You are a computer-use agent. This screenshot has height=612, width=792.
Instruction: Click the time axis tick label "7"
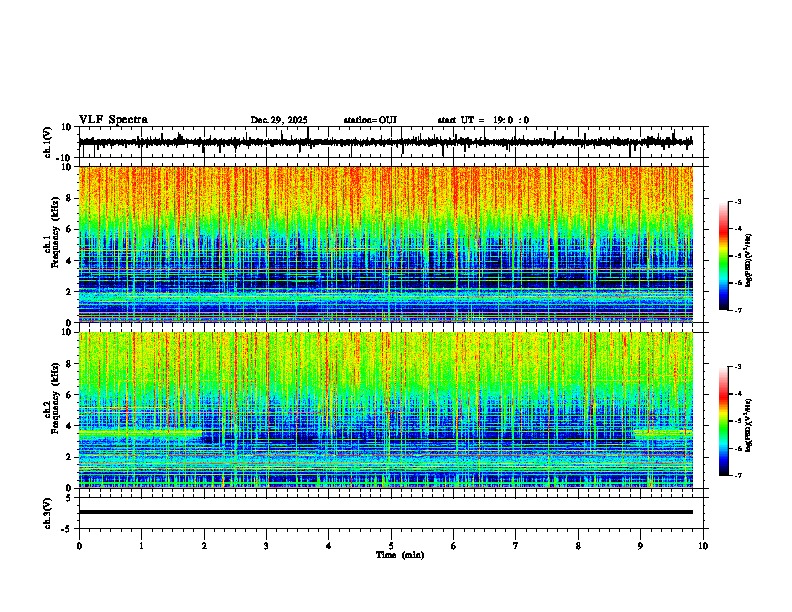(x=516, y=546)
